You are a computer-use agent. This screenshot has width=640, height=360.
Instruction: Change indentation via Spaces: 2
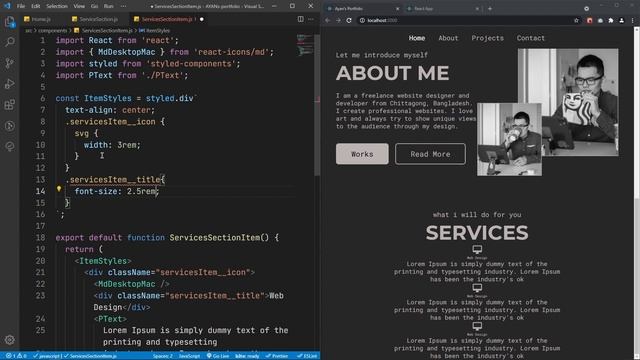coord(163,356)
